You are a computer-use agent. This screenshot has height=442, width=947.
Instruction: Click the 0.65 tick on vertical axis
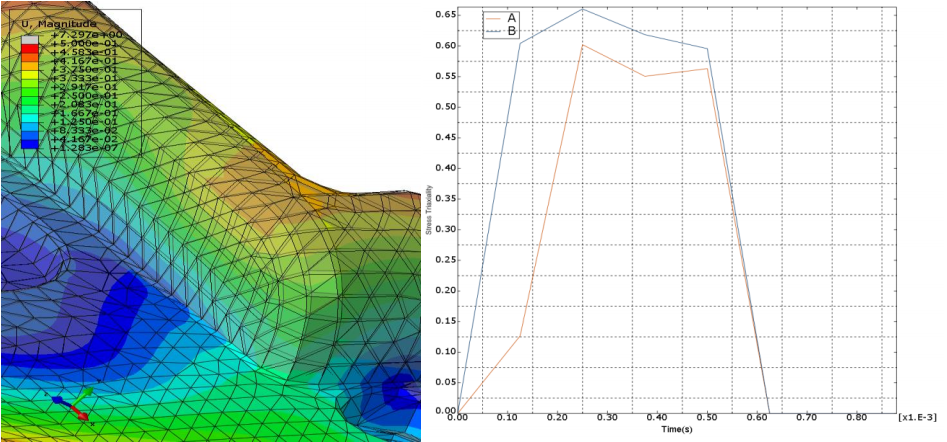[444, 14]
